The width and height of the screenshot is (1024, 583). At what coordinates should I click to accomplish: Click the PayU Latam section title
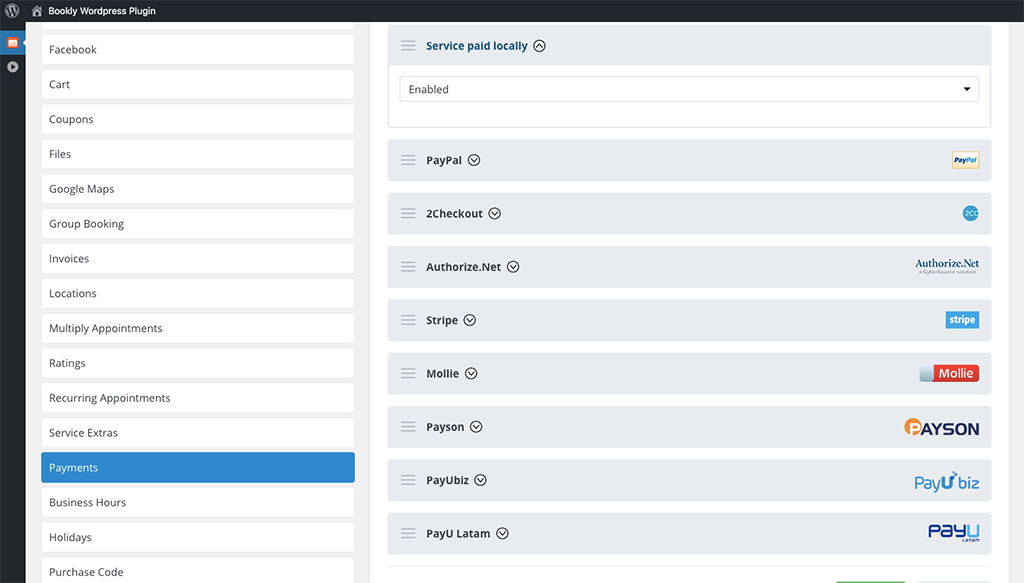[x=458, y=533]
